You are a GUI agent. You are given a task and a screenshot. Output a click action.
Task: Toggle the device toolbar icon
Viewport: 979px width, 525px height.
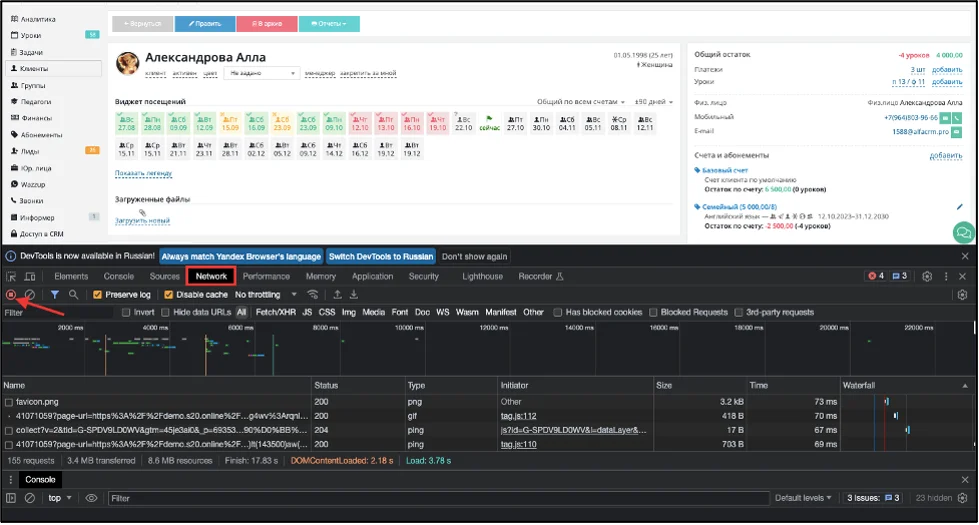point(29,277)
